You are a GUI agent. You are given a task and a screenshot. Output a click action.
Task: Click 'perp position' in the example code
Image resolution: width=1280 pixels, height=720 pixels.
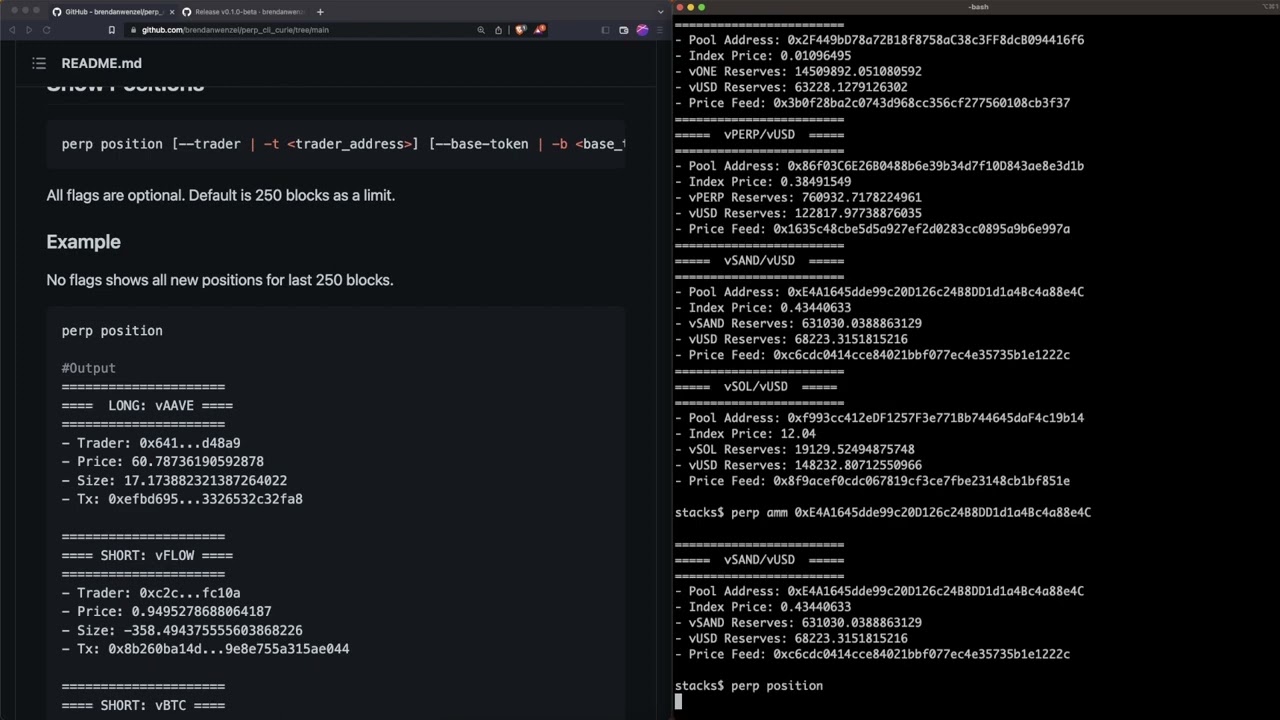[111, 331]
